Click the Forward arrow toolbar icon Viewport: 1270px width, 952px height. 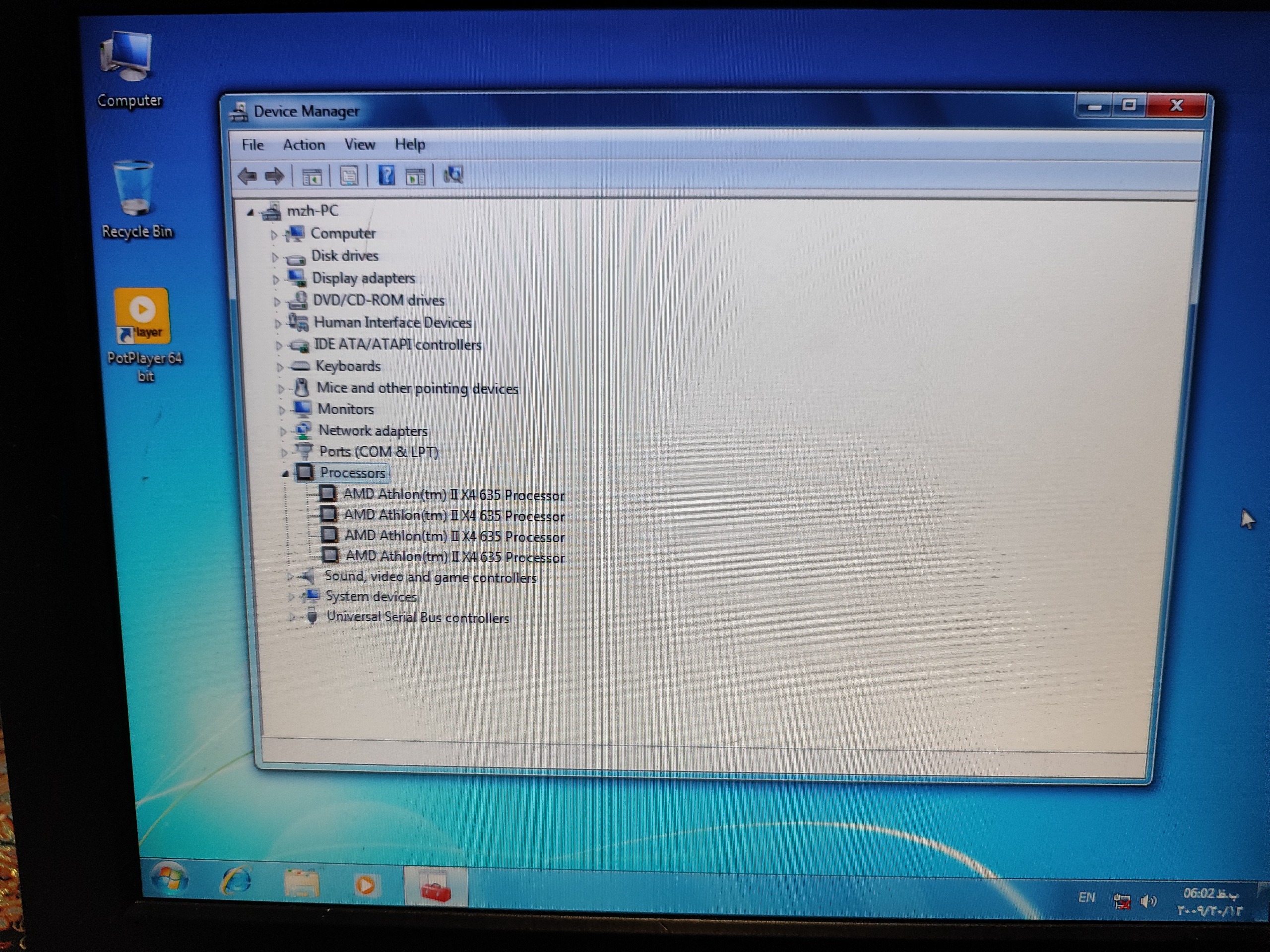click(274, 176)
